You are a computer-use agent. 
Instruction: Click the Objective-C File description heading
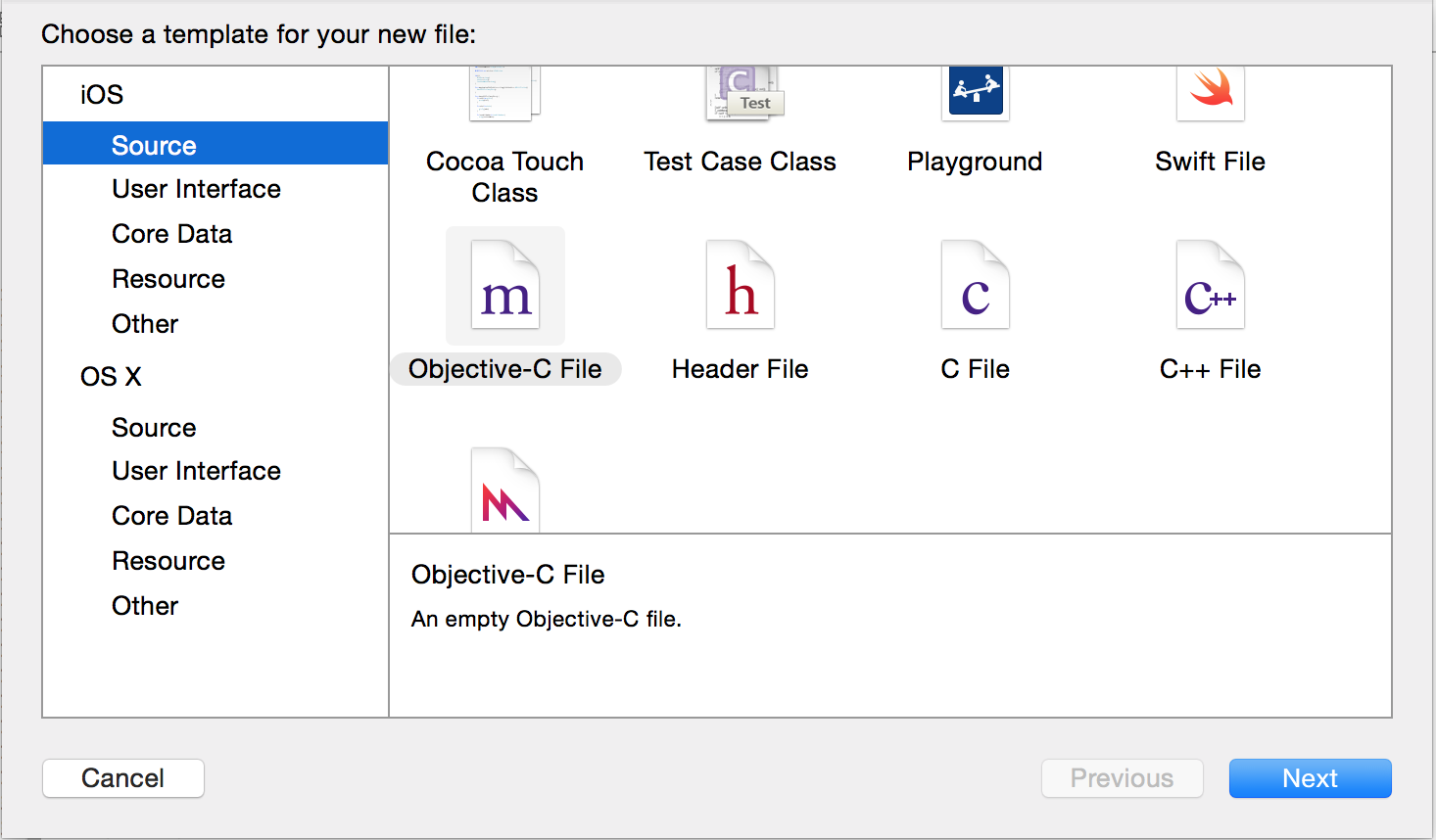click(x=508, y=575)
